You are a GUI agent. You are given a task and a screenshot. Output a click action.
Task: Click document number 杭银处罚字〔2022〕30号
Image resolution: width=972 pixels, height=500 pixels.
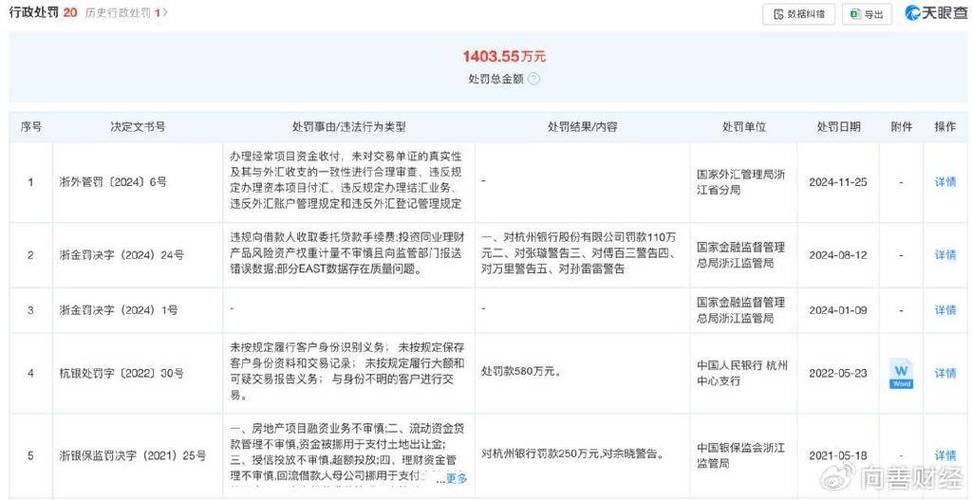click(123, 373)
